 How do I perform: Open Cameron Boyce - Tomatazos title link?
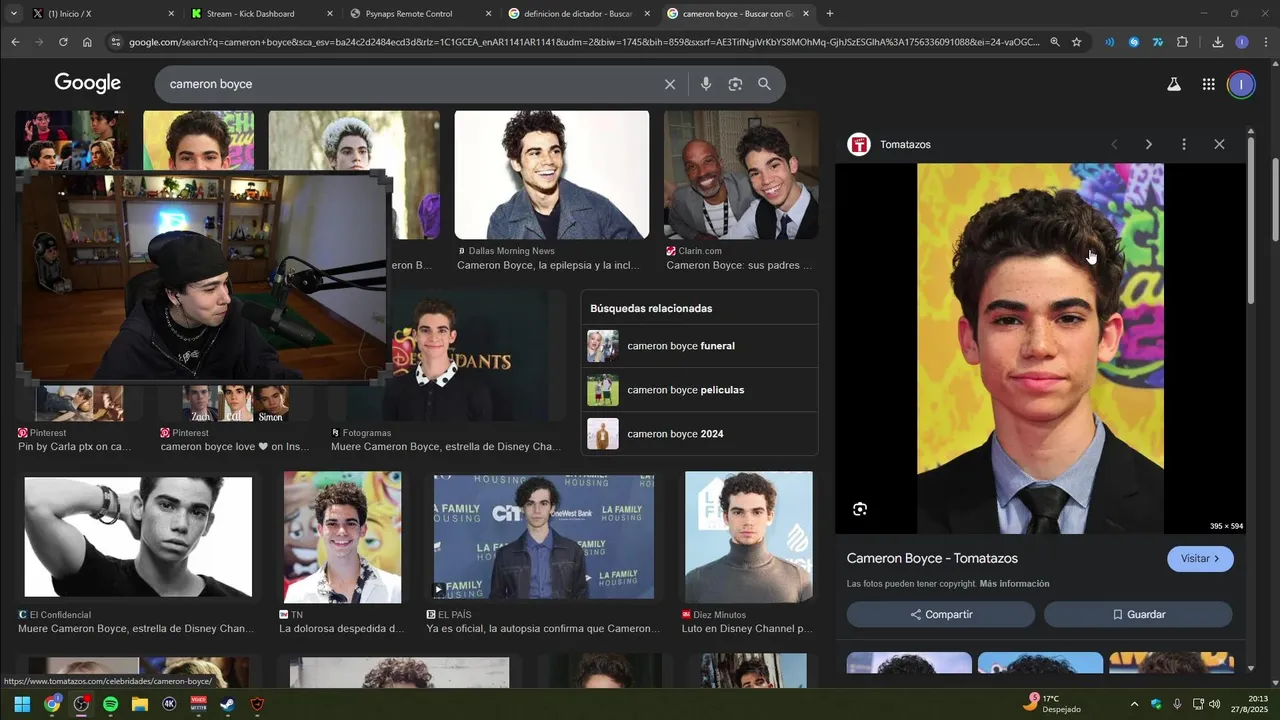tap(932, 558)
